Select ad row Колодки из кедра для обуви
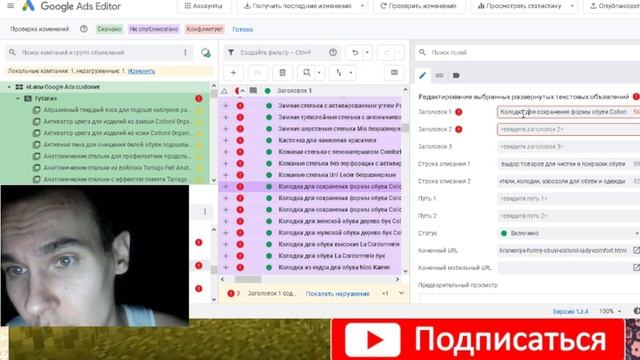This screenshot has width=640, height=360. [310, 267]
